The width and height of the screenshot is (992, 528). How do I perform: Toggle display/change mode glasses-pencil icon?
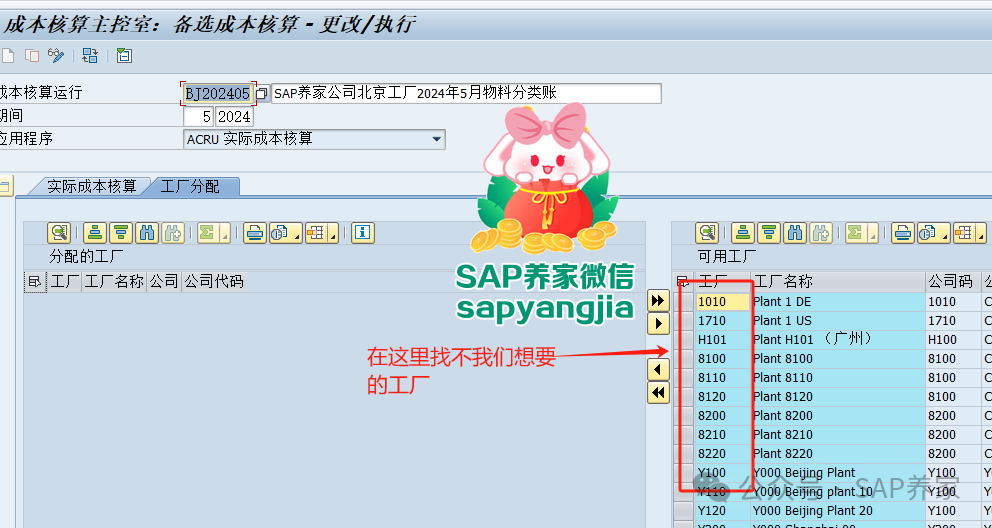pyautogui.click(x=56, y=56)
